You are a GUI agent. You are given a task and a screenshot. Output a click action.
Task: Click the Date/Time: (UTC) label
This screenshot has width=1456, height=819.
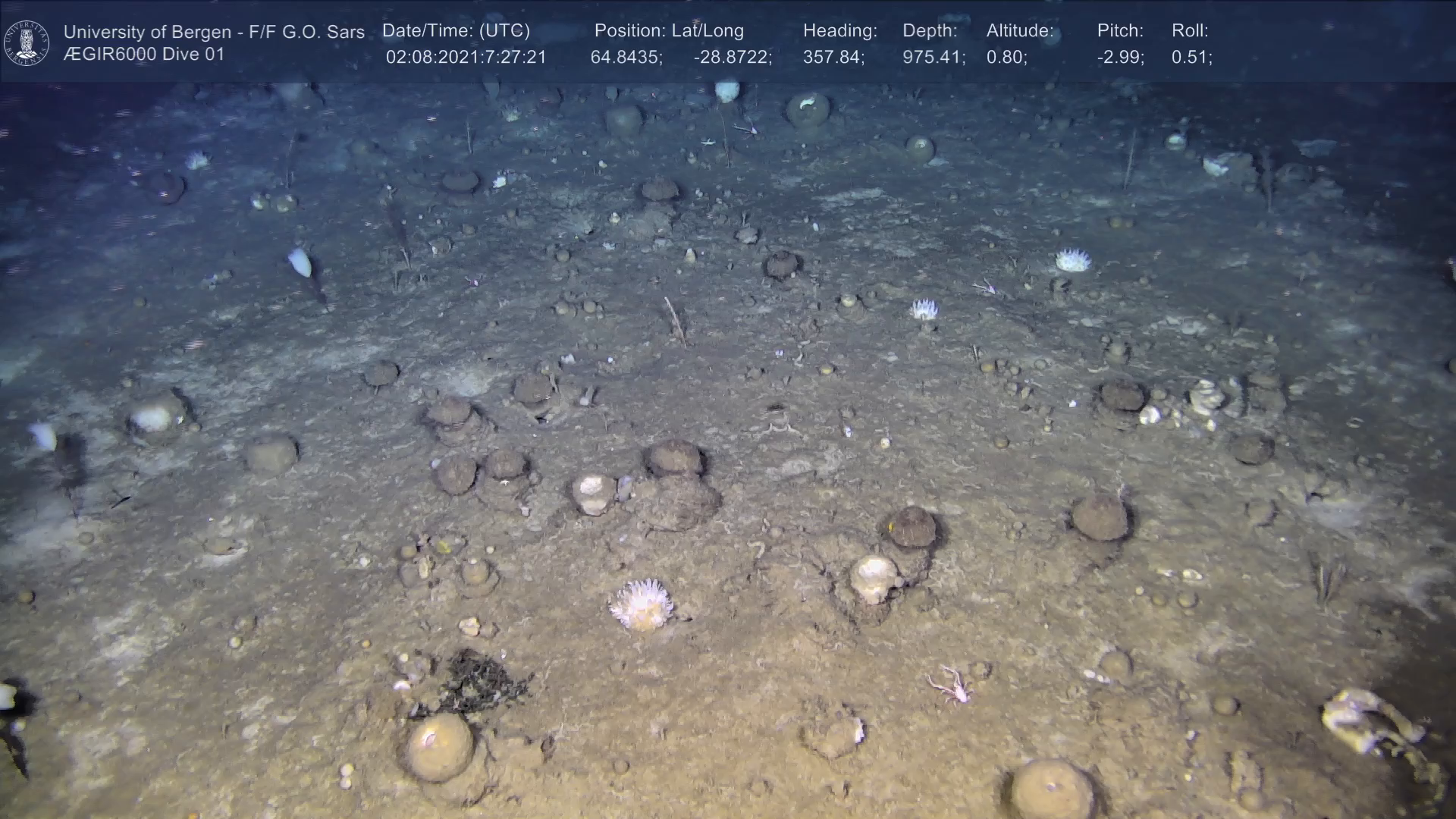coord(456,31)
